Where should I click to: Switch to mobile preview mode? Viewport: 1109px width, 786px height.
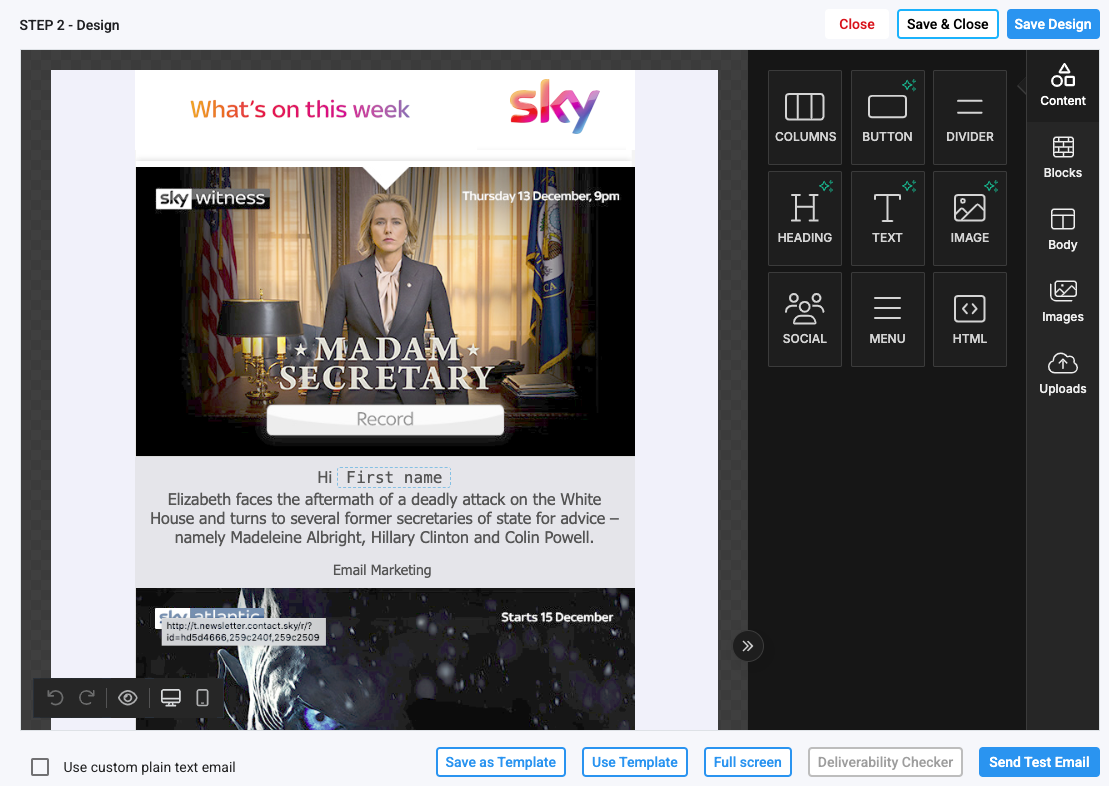pos(202,698)
